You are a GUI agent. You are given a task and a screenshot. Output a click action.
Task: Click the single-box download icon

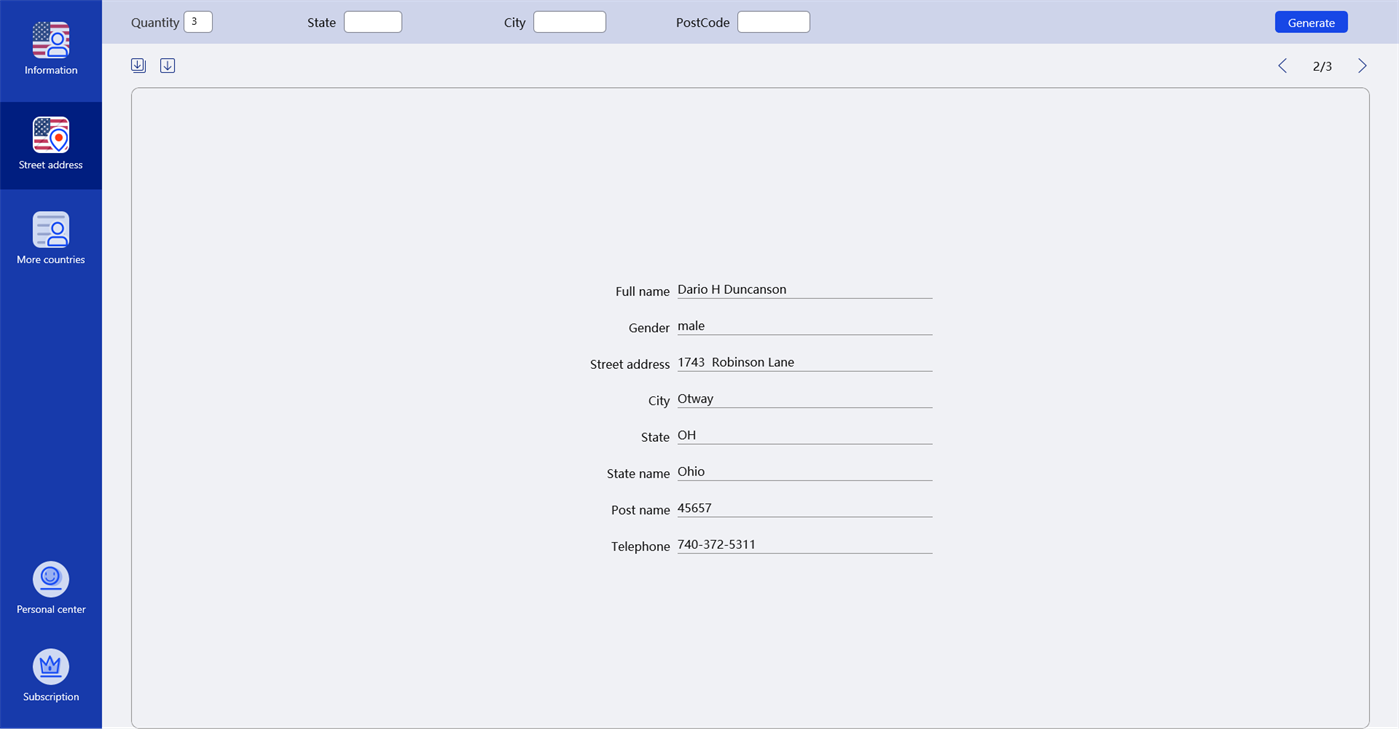168,66
